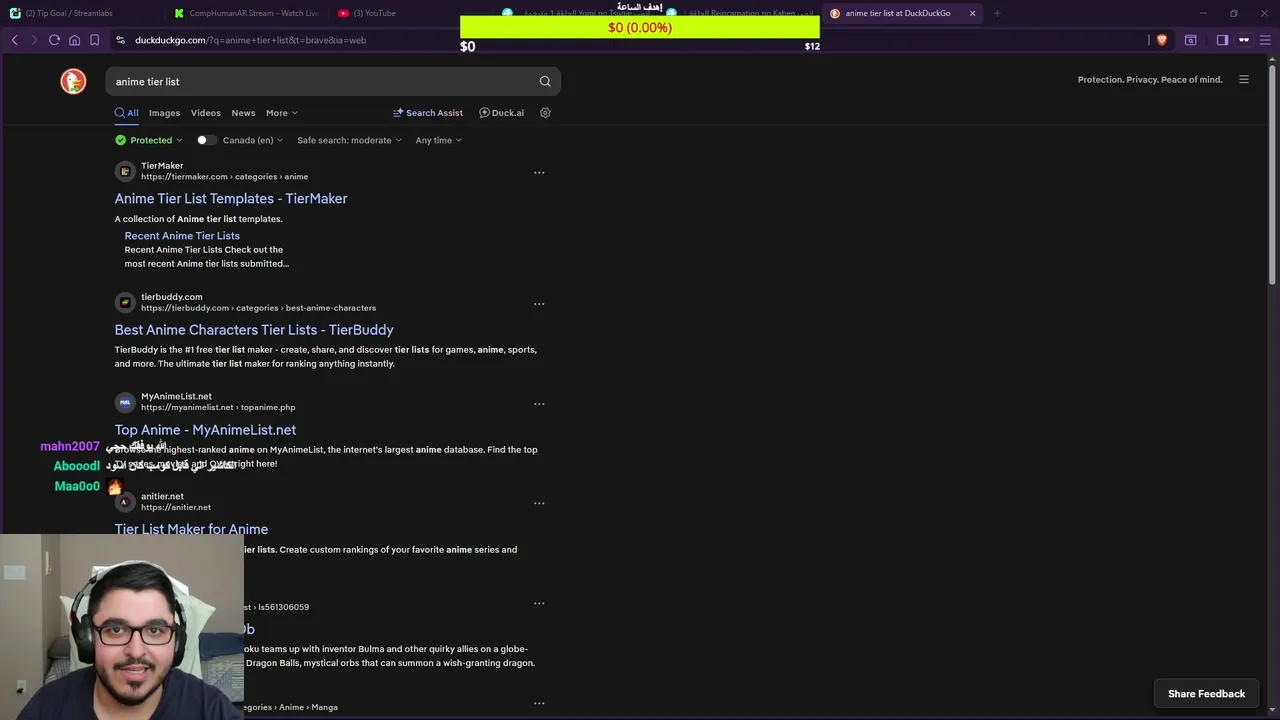The height and width of the screenshot is (720, 1280).
Task: Click MyAnimeList.net site favicon
Action: coord(125,402)
